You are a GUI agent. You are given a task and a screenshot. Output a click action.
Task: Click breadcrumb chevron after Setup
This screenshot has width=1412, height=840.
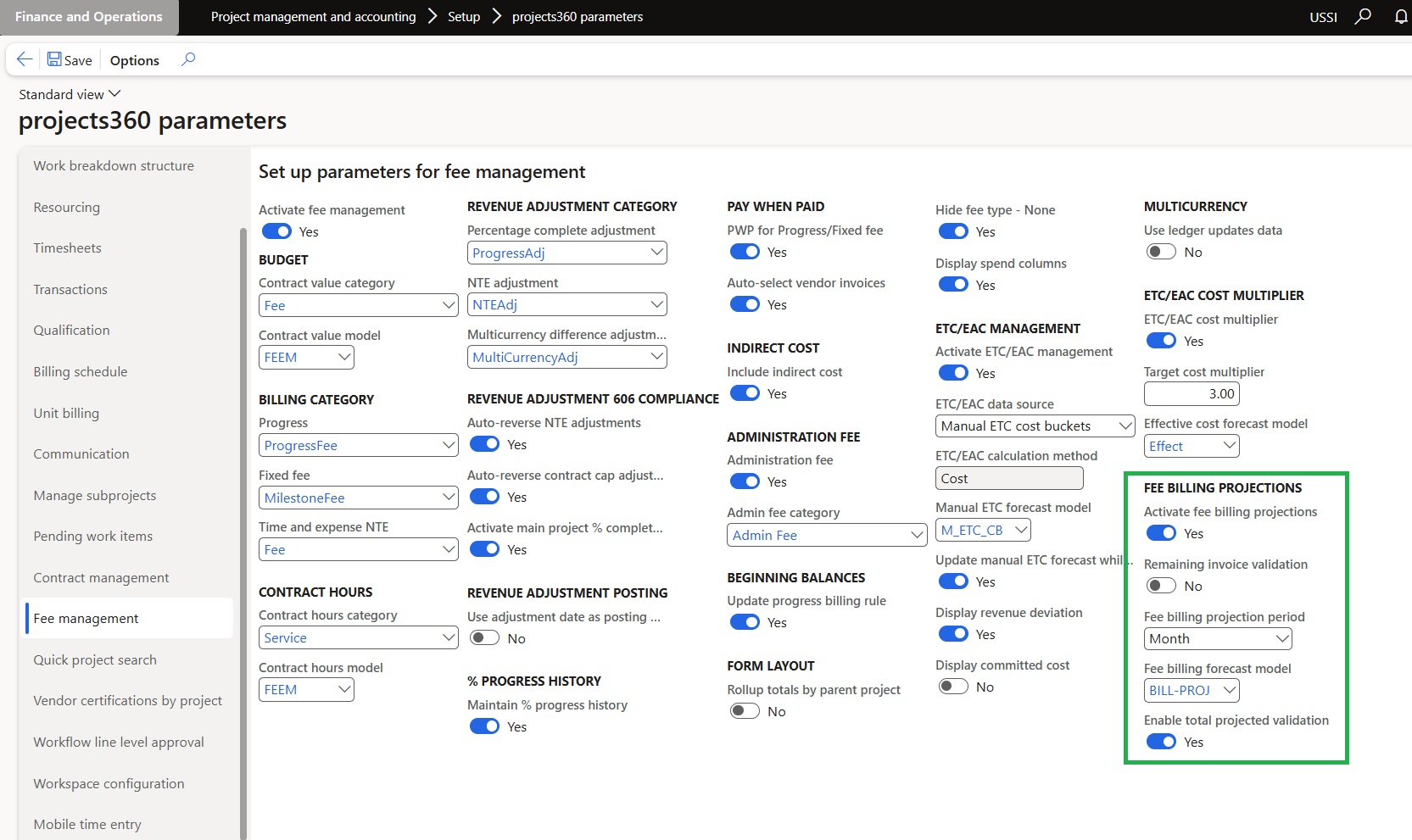click(496, 17)
